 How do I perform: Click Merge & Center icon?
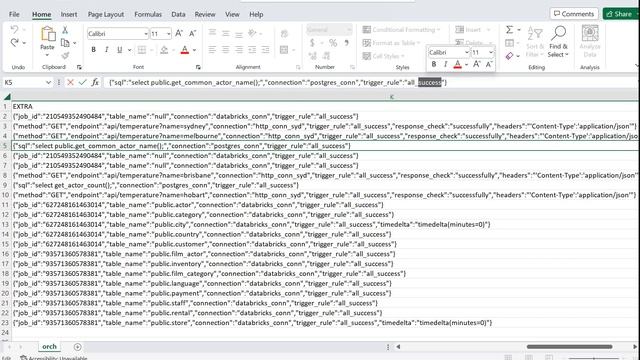[284, 50]
